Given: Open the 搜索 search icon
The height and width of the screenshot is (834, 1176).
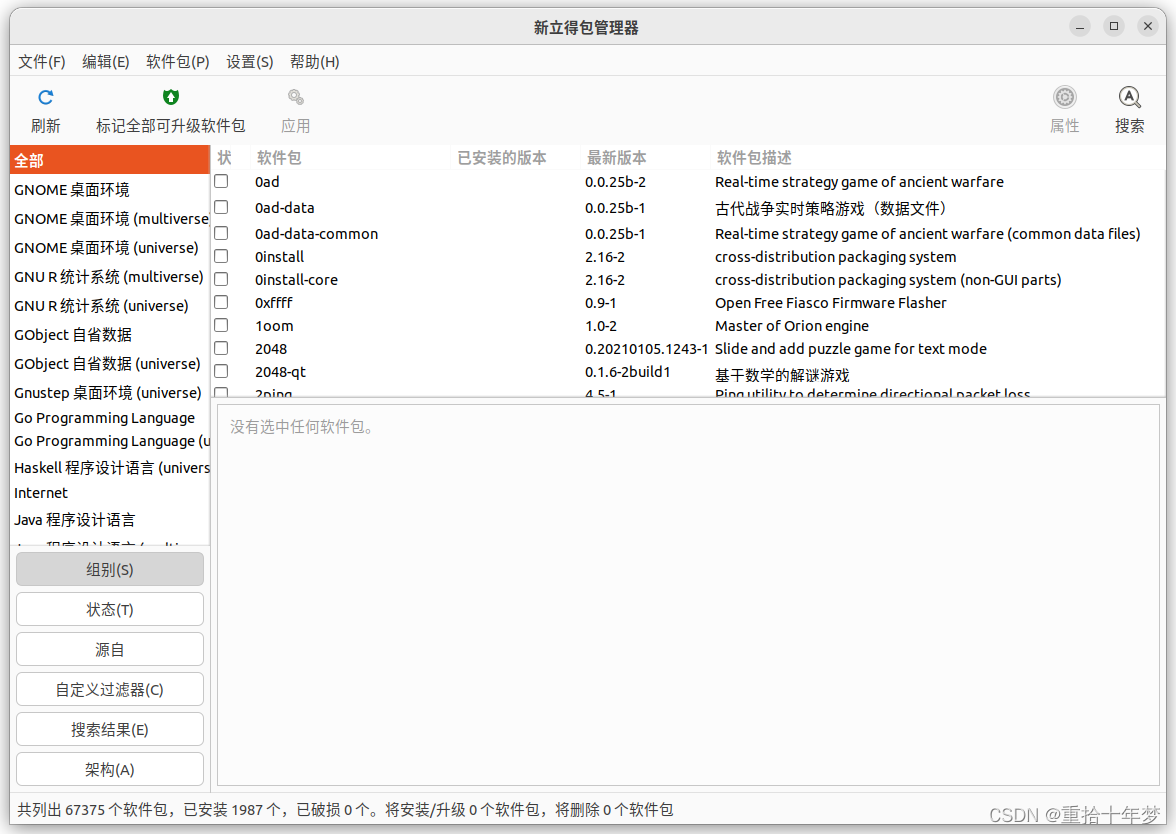Looking at the screenshot, I should 1130,98.
